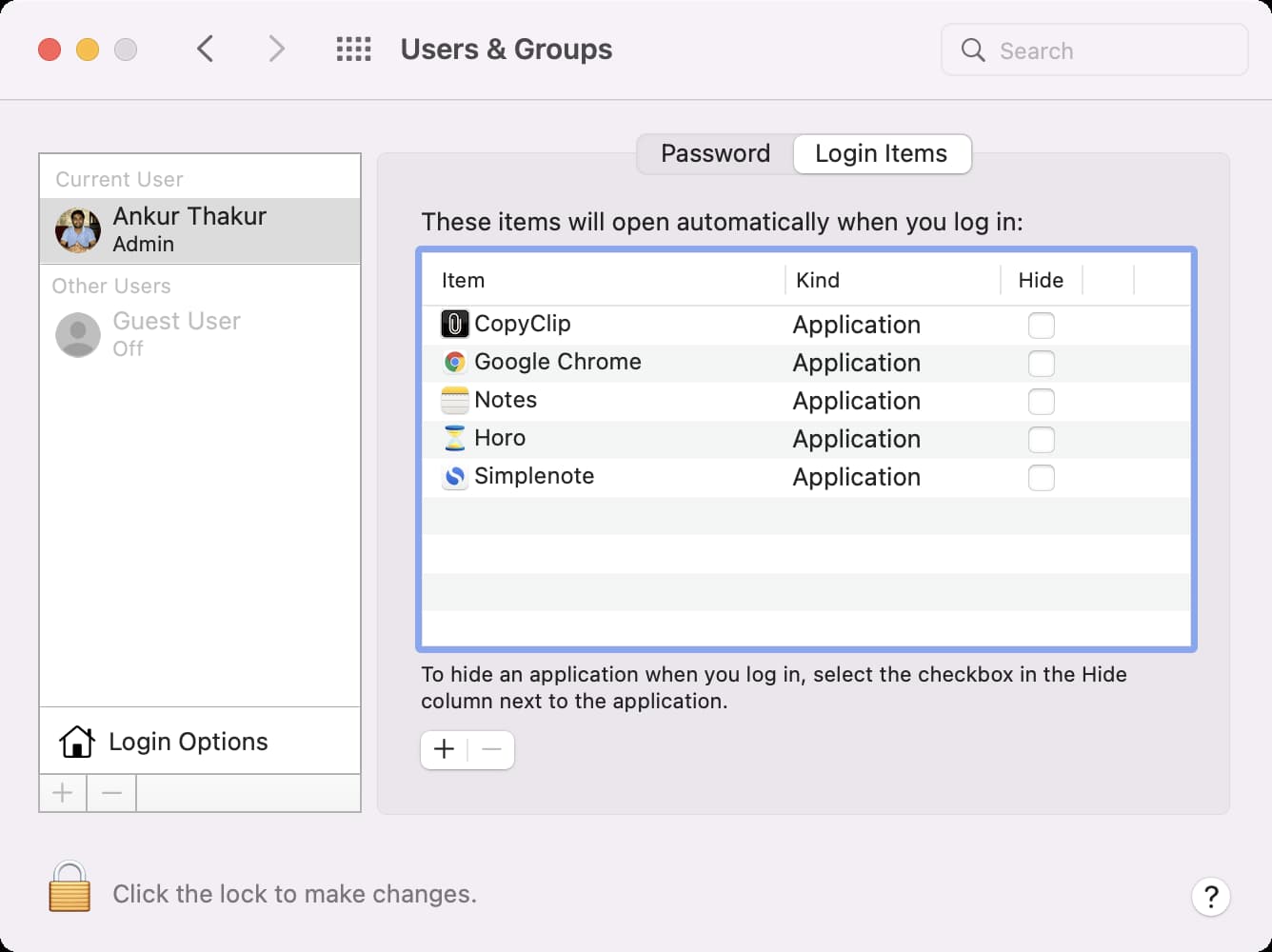Screen dimensions: 1272x952
Task: Select the Notes row name
Action: (506, 401)
